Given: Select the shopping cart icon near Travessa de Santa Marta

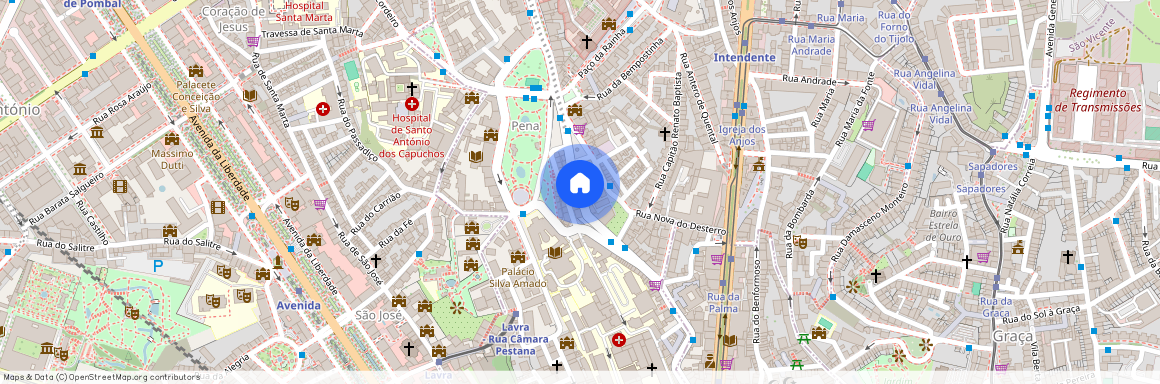Looking at the screenshot, I should pyautogui.click(x=252, y=41).
